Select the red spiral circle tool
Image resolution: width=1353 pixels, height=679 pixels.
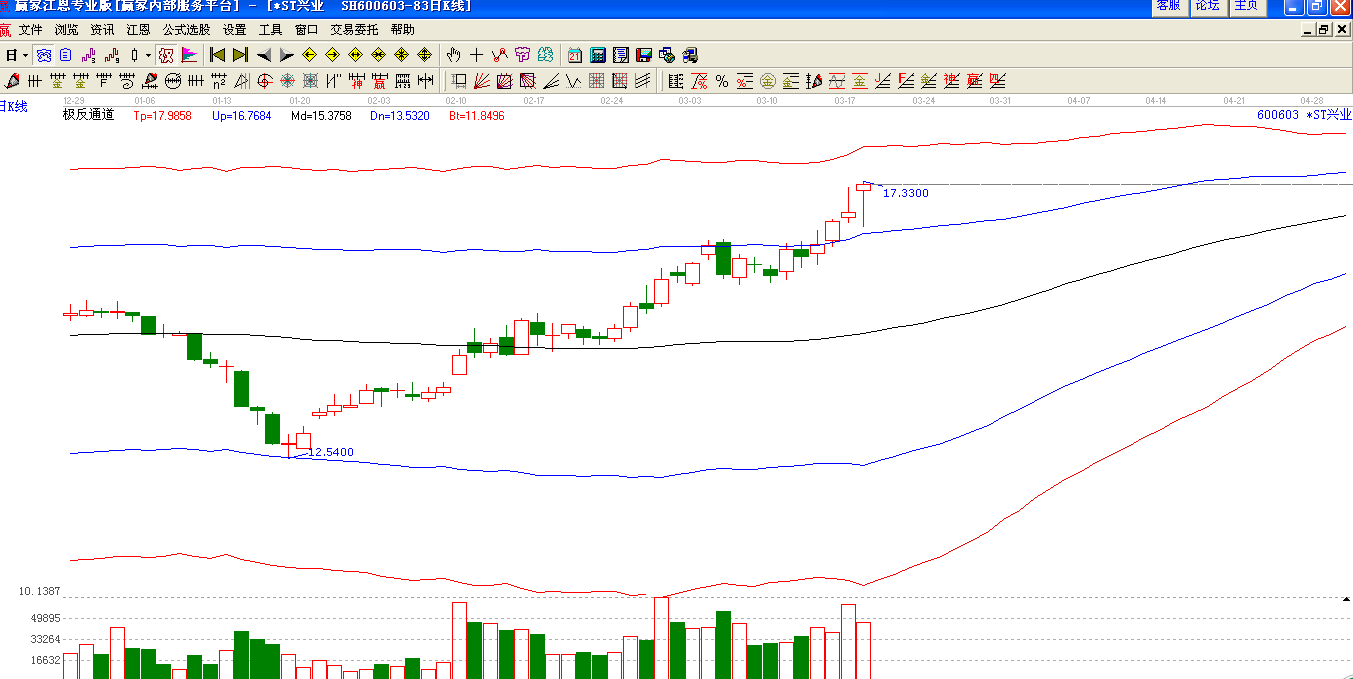[265, 81]
